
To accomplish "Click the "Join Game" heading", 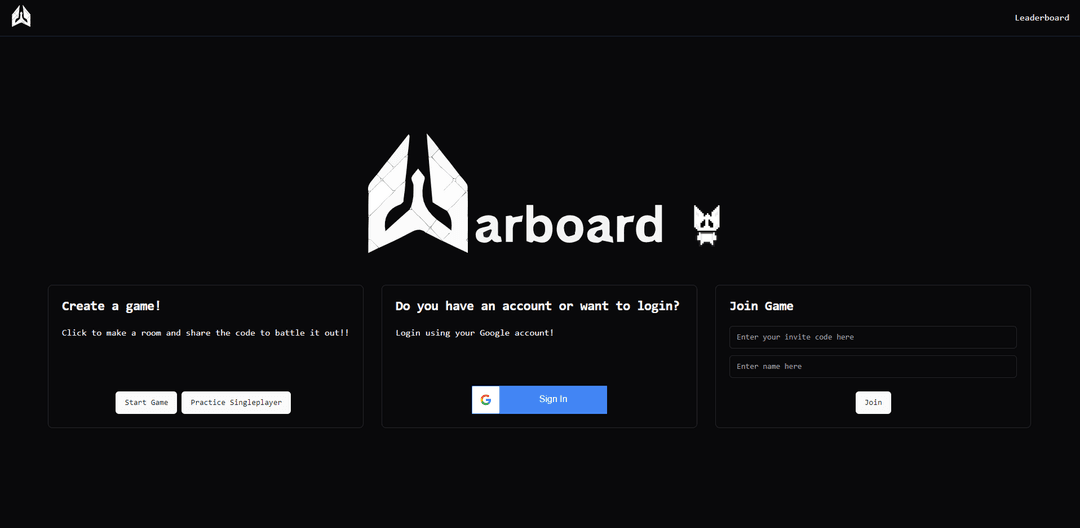I will 761,306.
